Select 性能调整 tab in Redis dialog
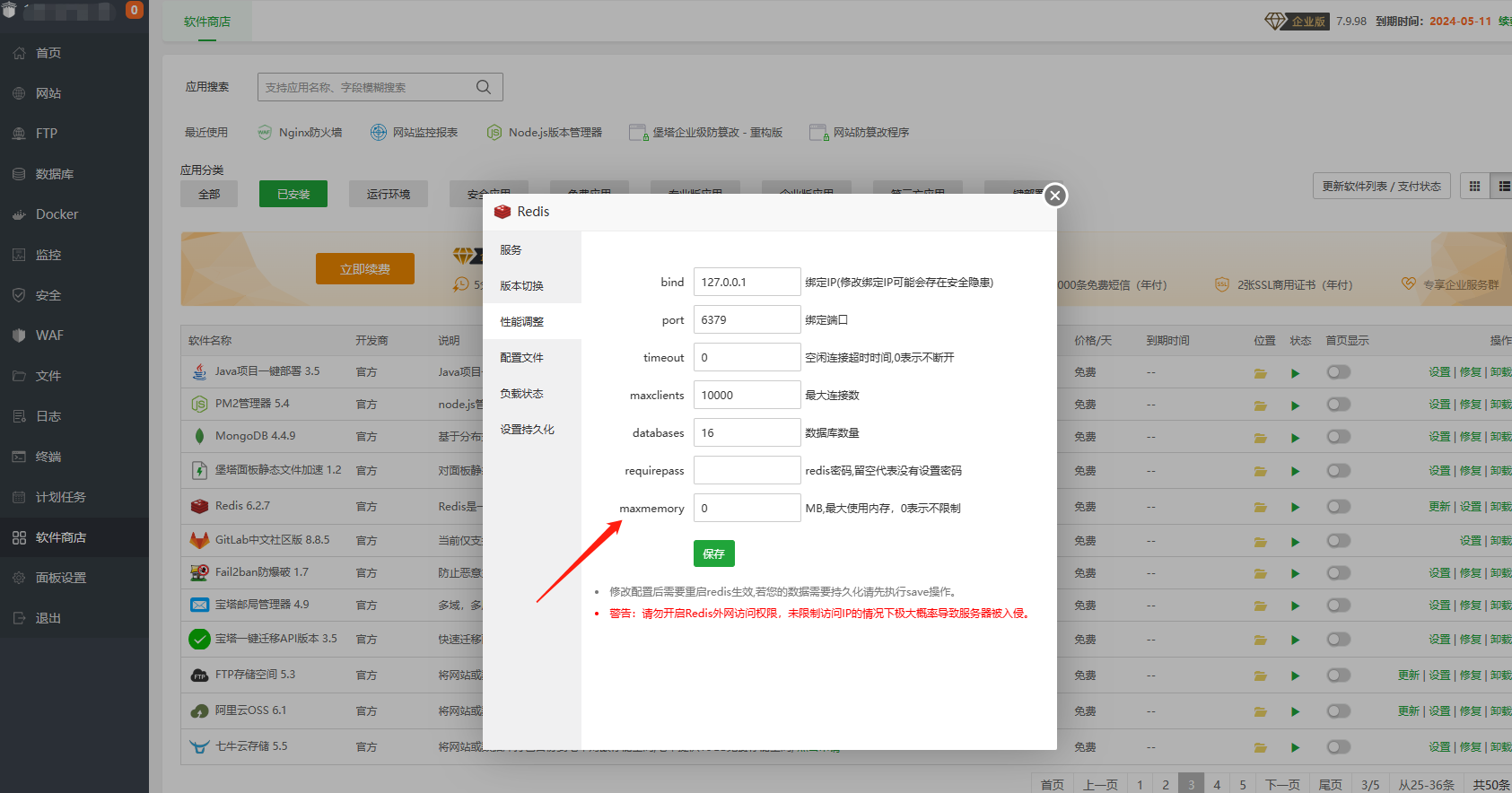Screen dimensions: 1512x793 click(532, 321)
